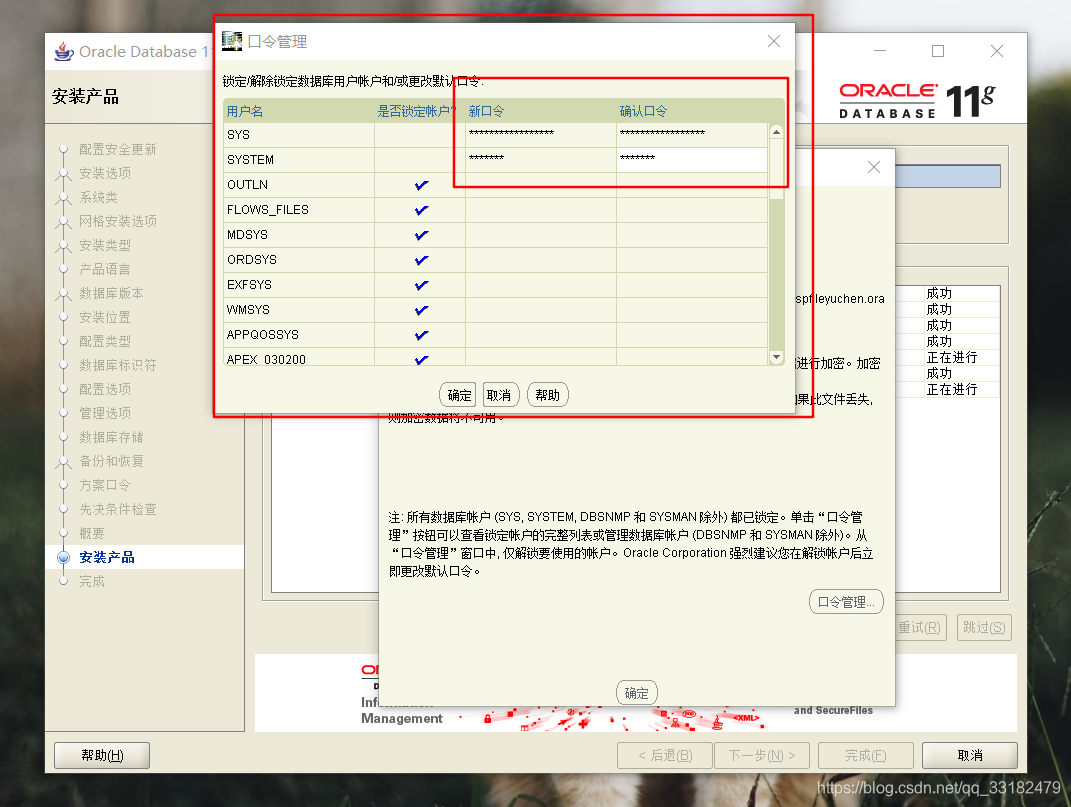Click the OUTLN new password cell
The image size is (1071, 807).
coord(541,185)
